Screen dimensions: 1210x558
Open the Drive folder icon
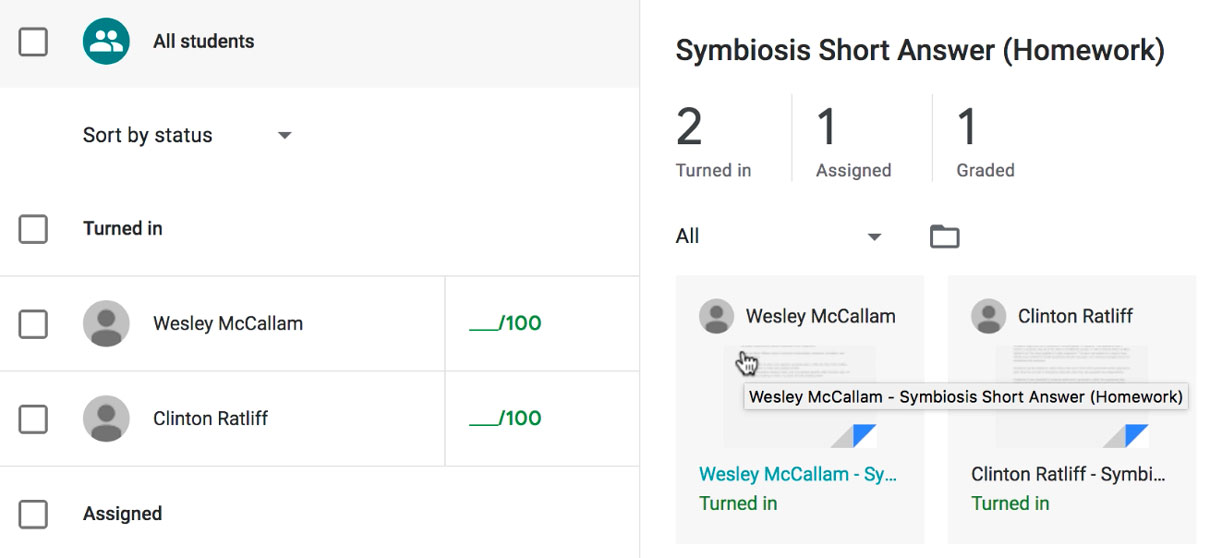coord(944,237)
